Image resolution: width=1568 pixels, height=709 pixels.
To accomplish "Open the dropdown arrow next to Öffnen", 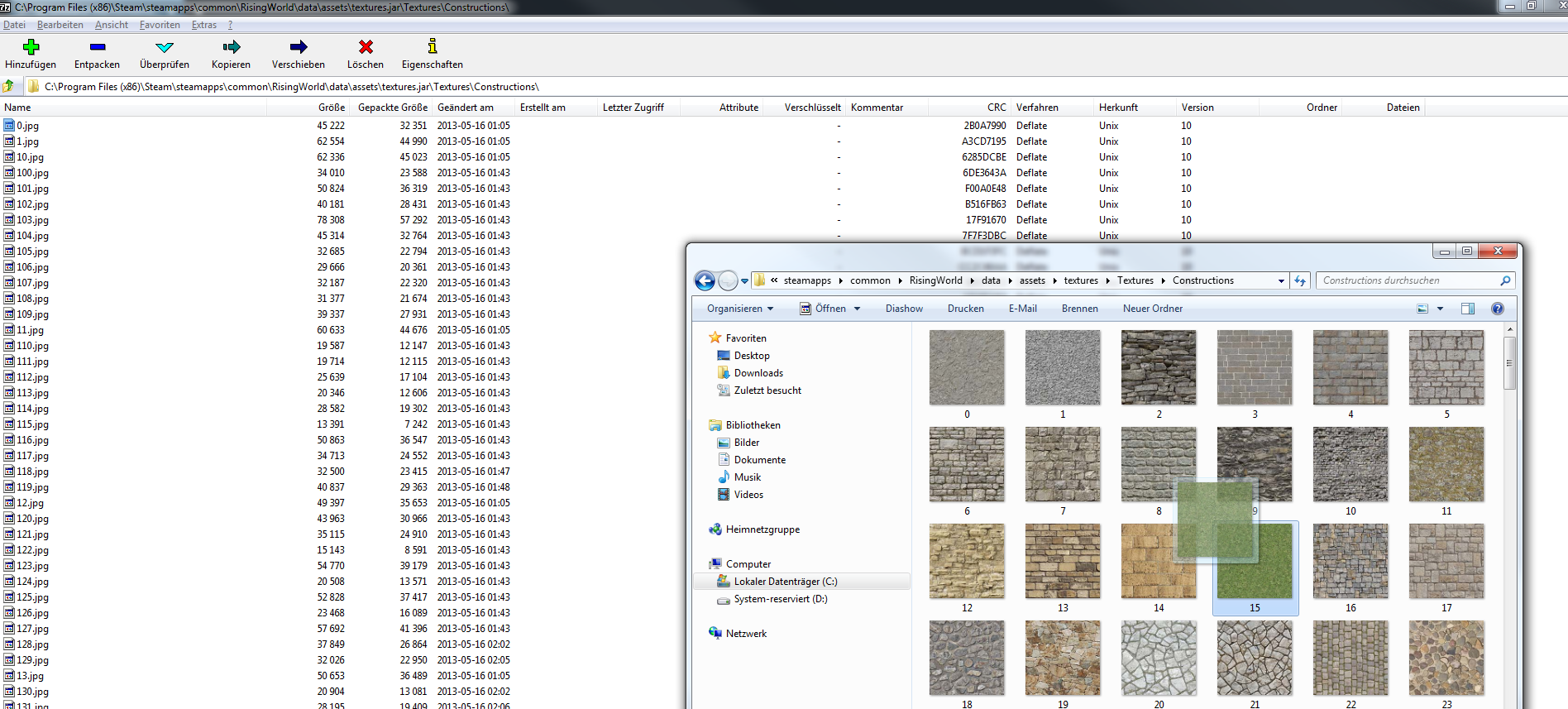I will (858, 309).
